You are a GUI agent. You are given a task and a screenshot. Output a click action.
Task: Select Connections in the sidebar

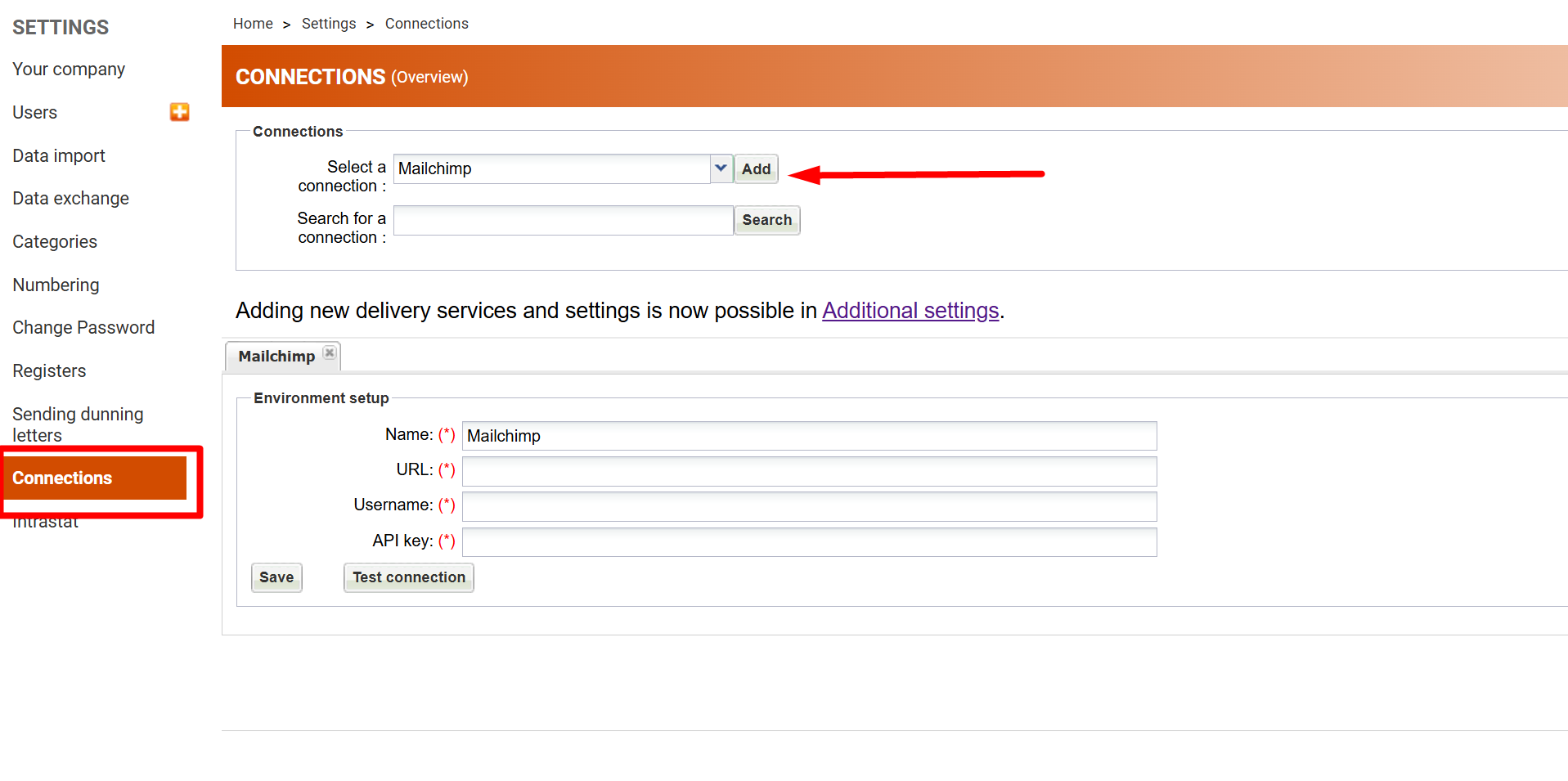[x=94, y=478]
